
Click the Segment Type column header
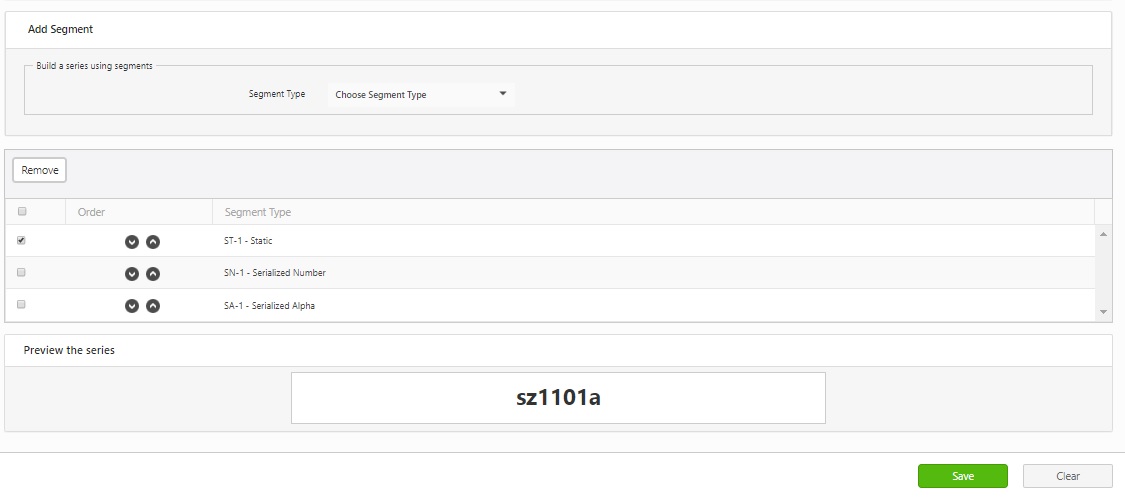point(258,212)
